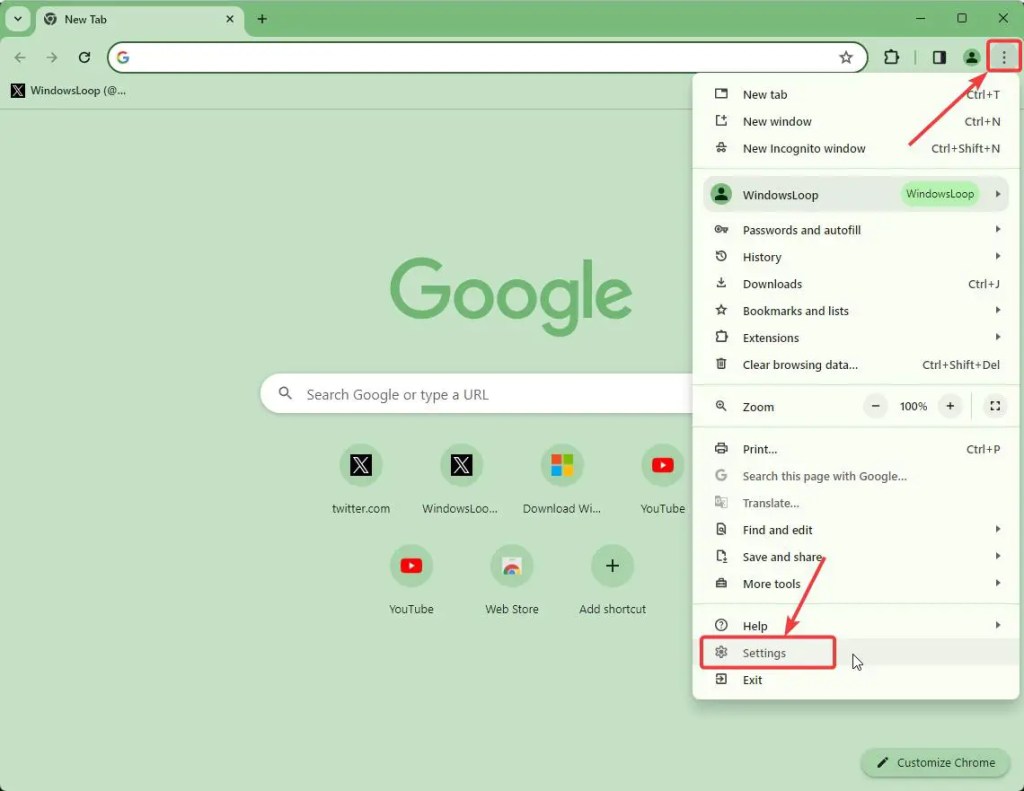Open the Extensions puzzle icon in toolbar
This screenshot has width=1024, height=791.
pyautogui.click(x=891, y=57)
